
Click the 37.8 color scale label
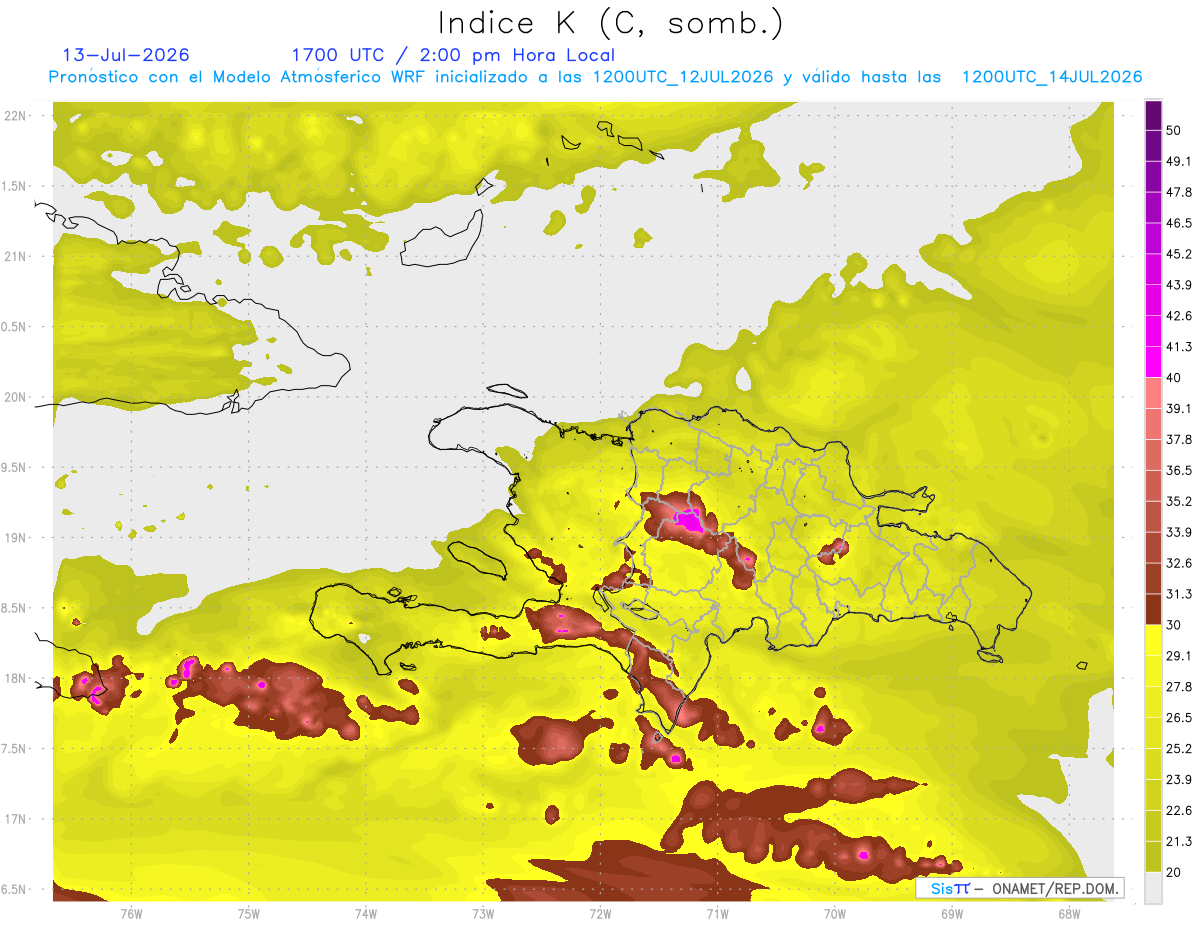[x=1179, y=439]
